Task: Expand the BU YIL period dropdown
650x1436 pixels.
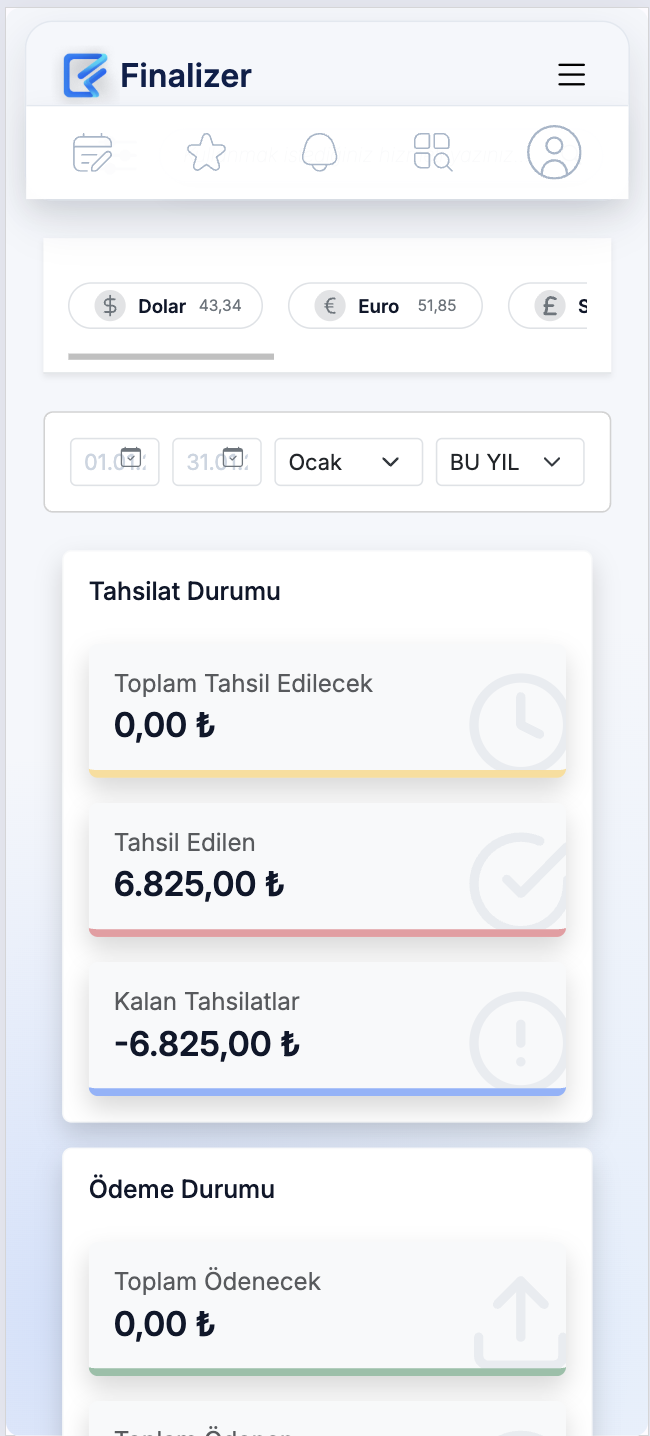Action: click(509, 462)
